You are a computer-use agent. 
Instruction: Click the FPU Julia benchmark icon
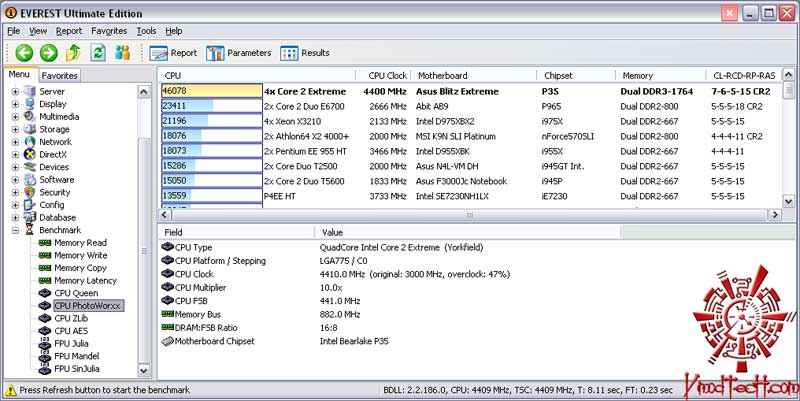45,344
